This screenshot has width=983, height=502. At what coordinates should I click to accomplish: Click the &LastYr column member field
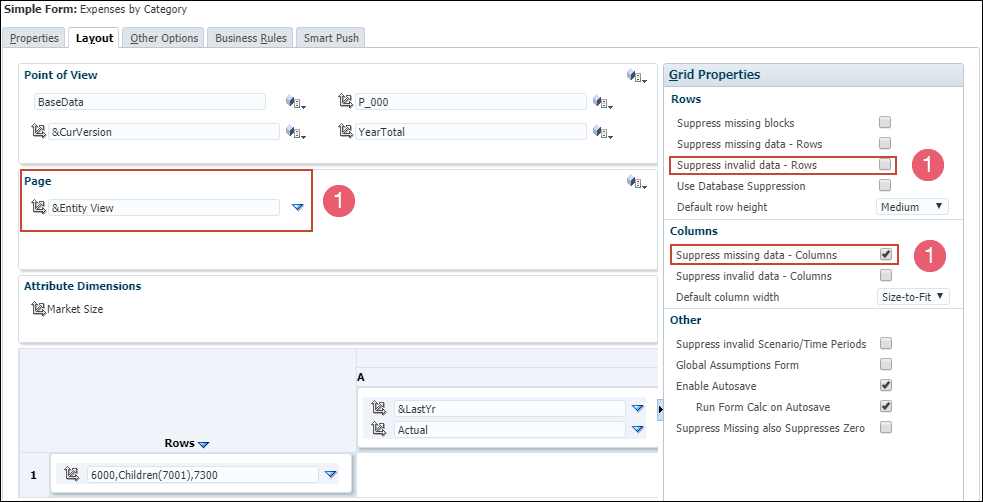[510, 409]
